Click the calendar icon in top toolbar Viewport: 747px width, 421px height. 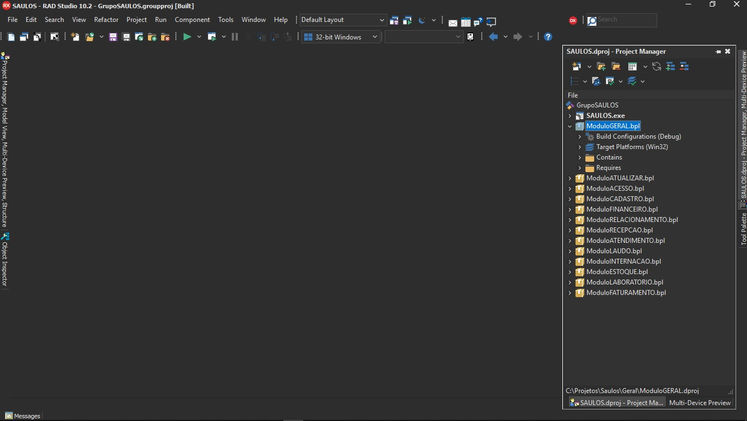pos(465,22)
